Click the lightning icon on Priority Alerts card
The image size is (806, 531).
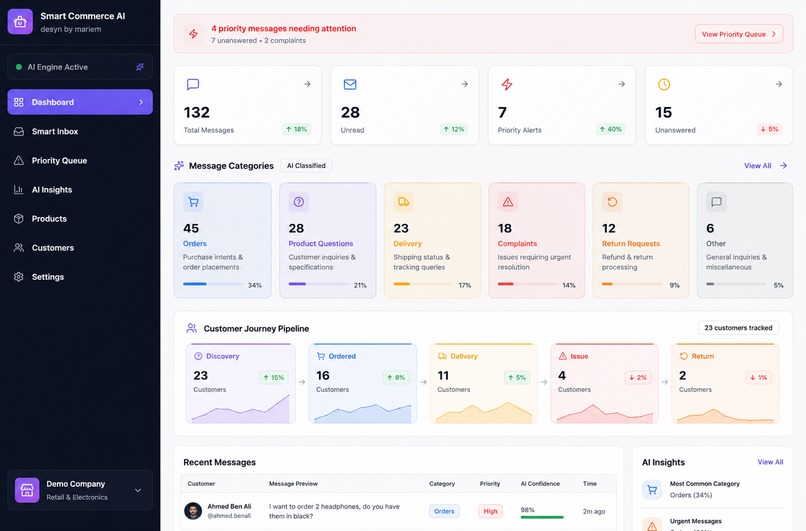tap(507, 84)
